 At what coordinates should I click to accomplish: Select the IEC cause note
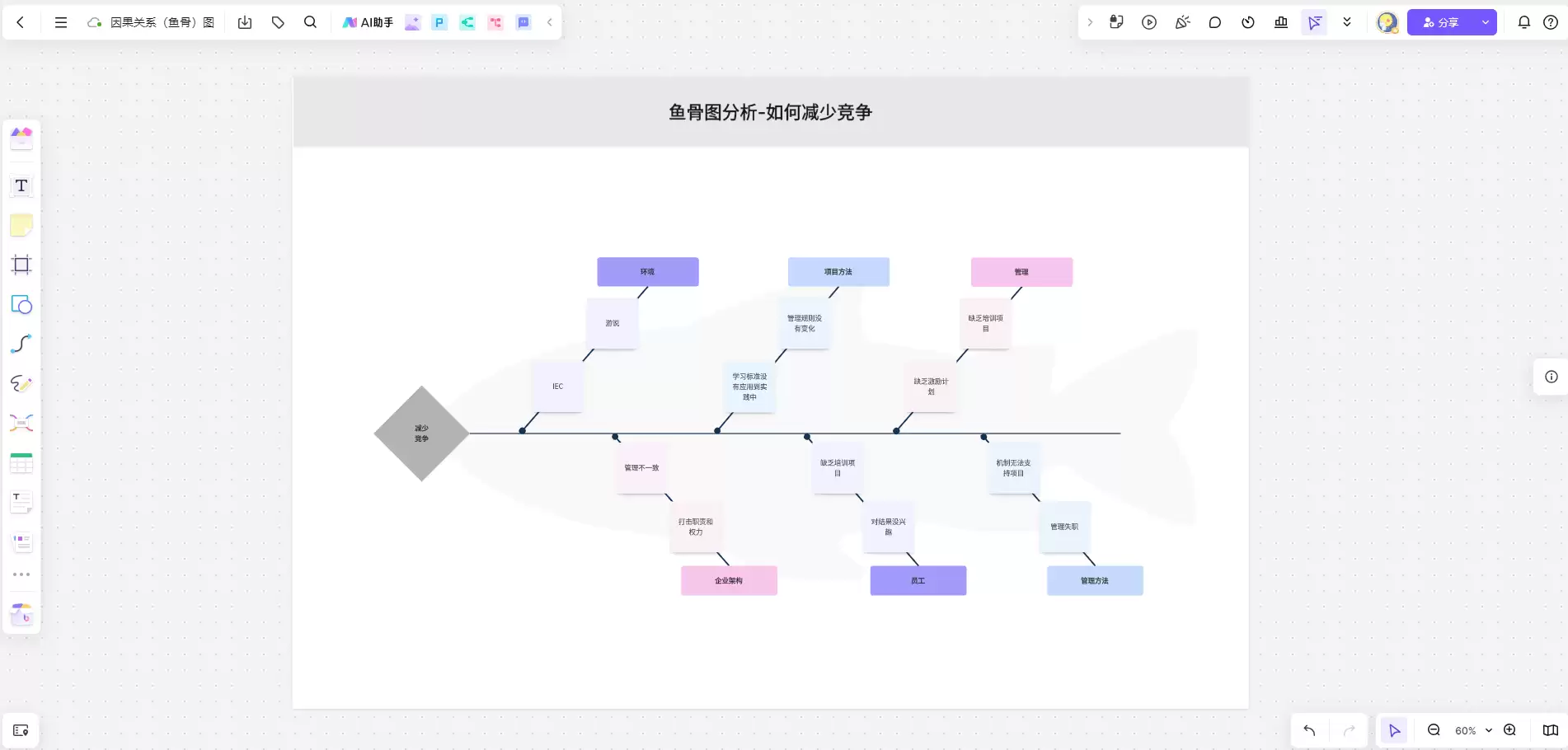(x=558, y=387)
